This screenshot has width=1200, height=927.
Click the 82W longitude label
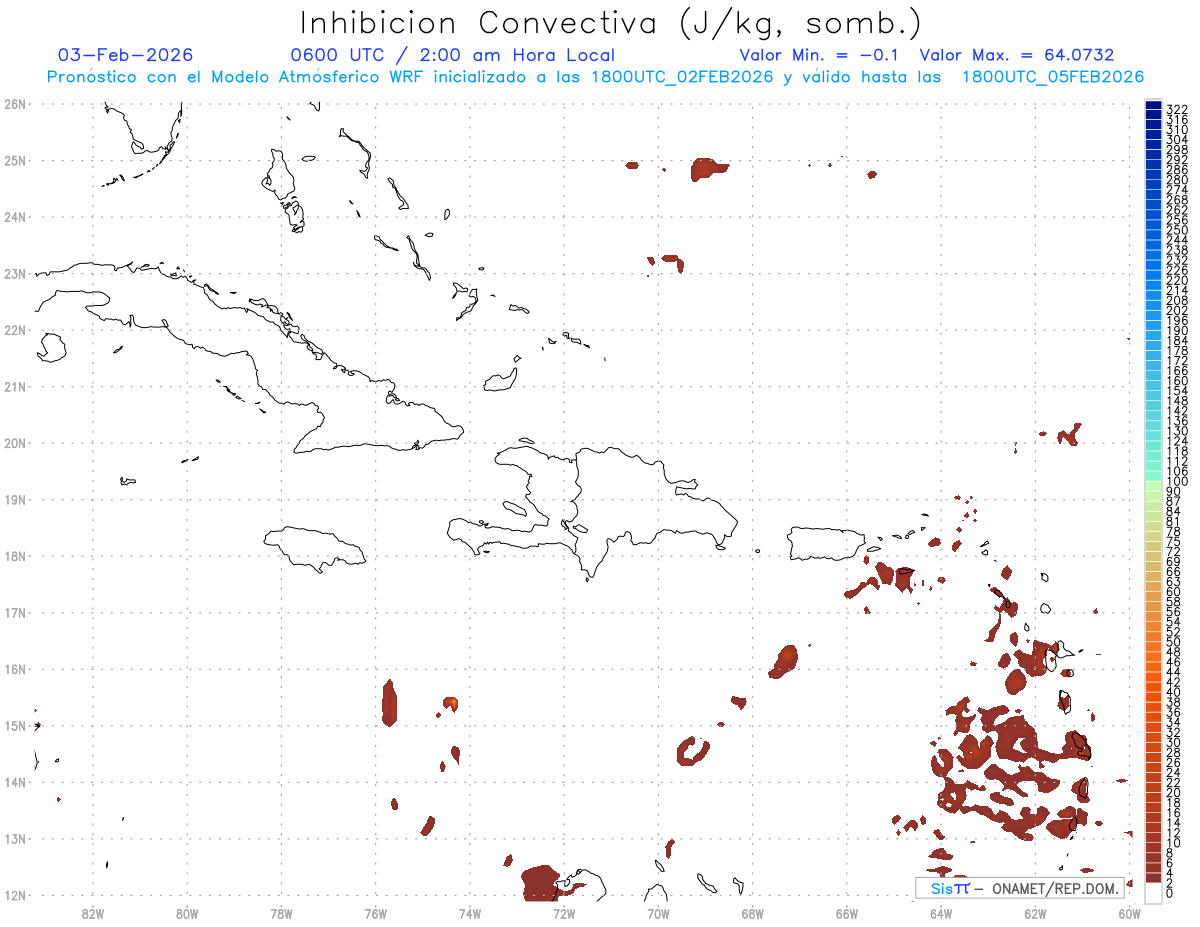pyautogui.click(x=93, y=913)
